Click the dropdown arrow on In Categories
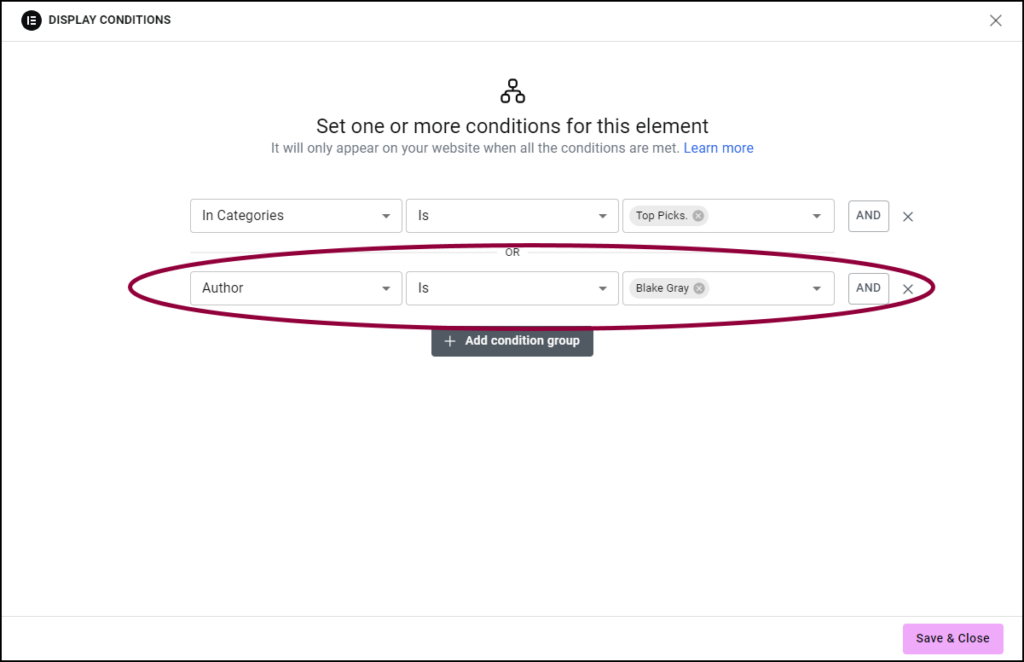Viewport: 1024px width, 662px height. point(386,215)
